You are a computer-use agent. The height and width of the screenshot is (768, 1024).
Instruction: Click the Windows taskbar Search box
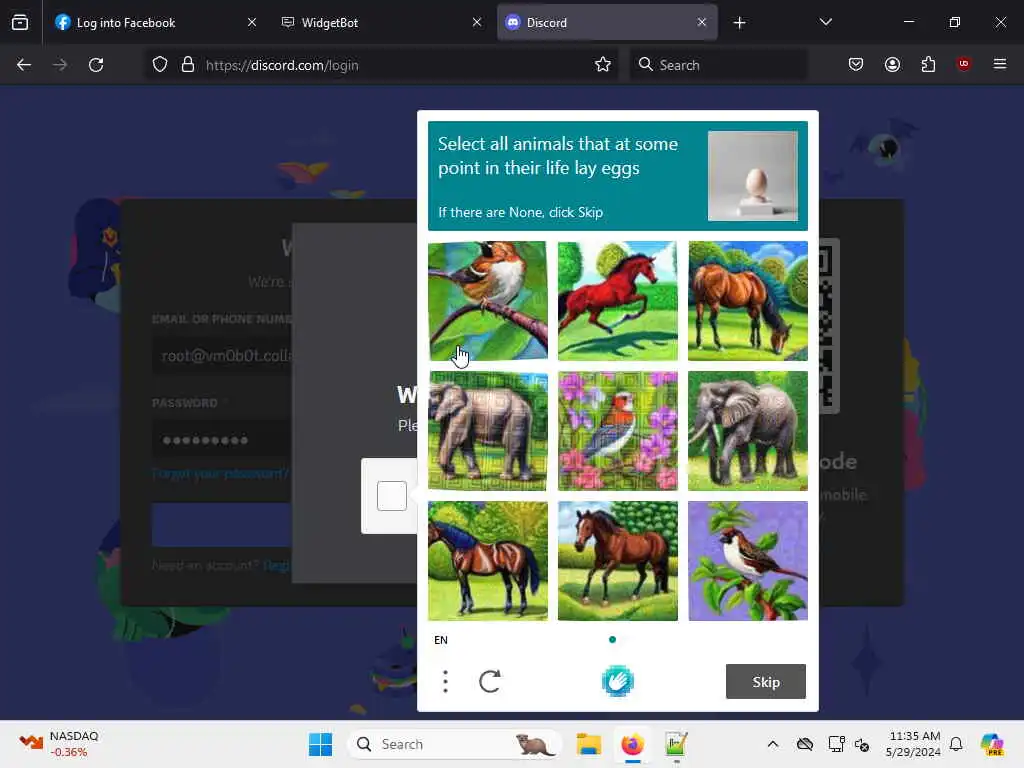click(x=454, y=744)
